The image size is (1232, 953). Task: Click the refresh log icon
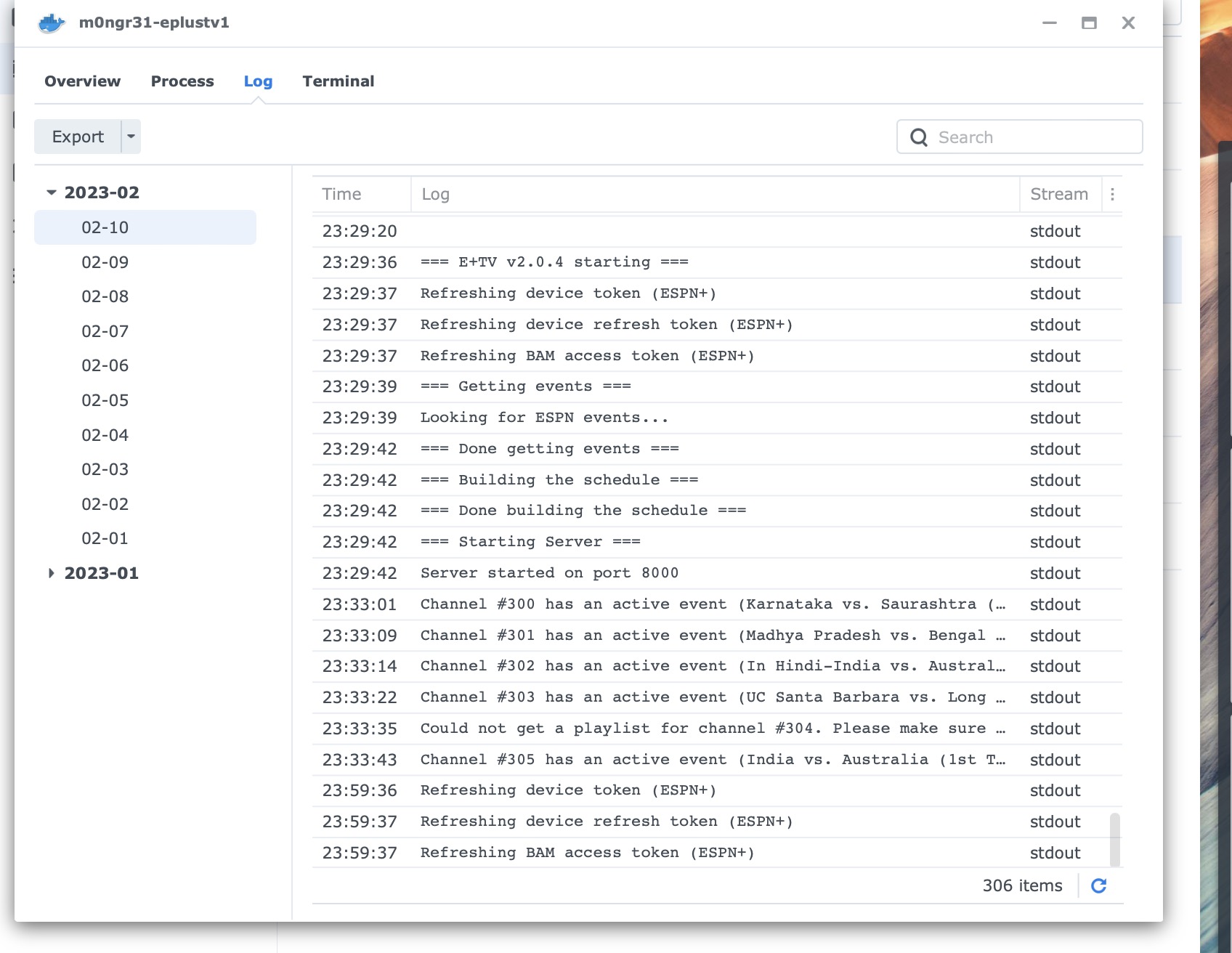click(x=1098, y=885)
